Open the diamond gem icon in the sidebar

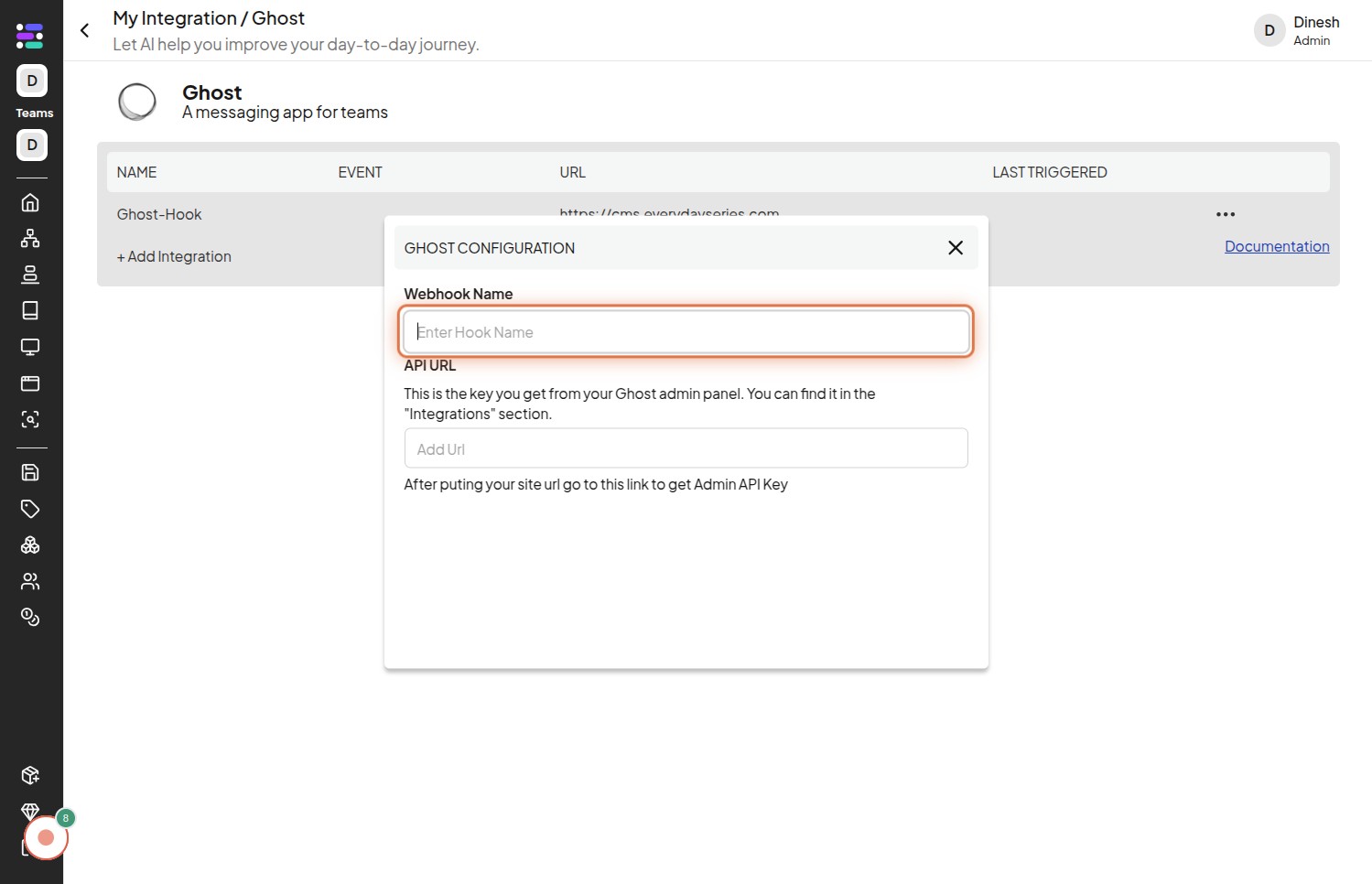30,811
